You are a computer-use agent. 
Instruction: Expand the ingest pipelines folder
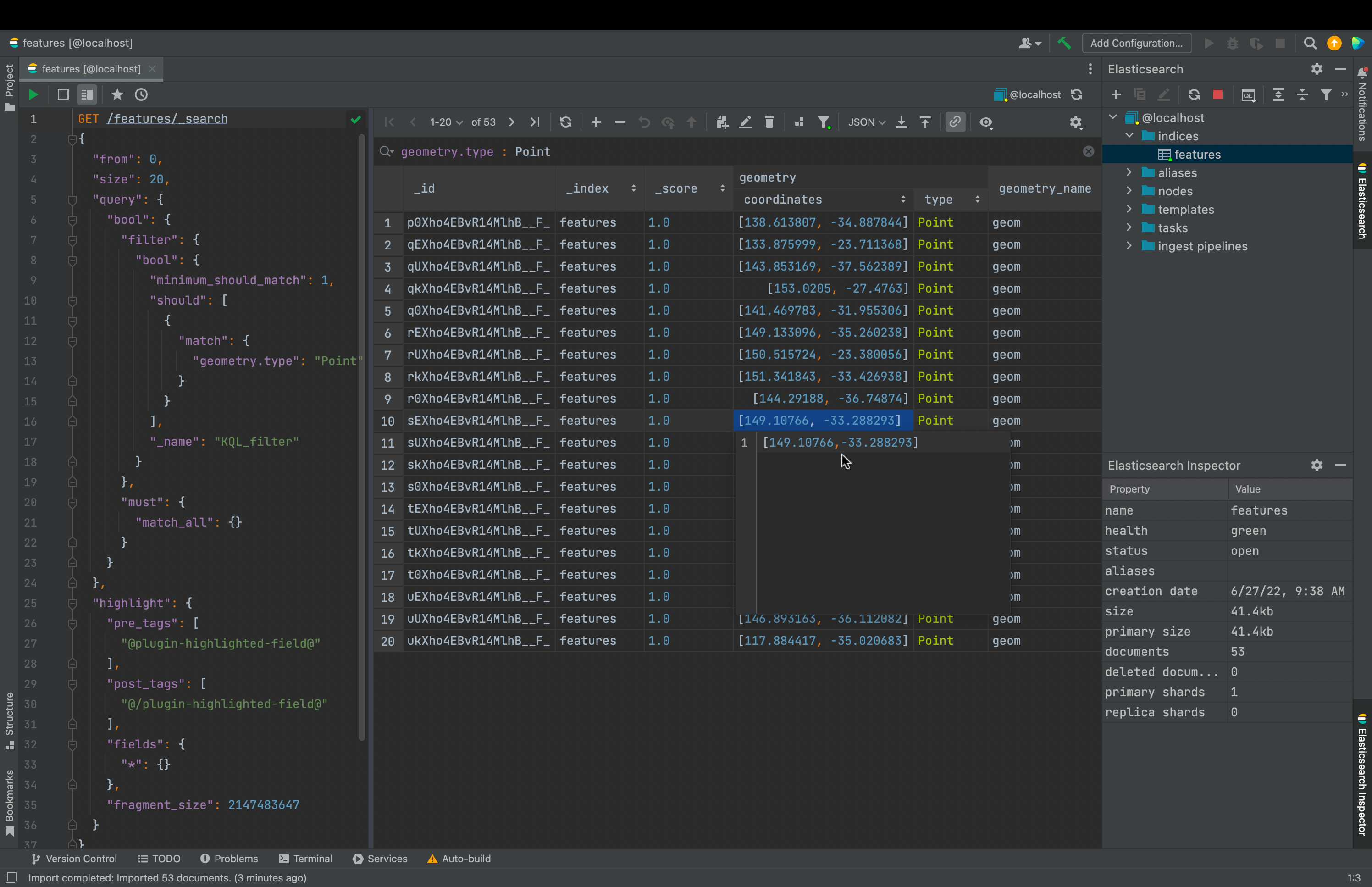point(1129,246)
